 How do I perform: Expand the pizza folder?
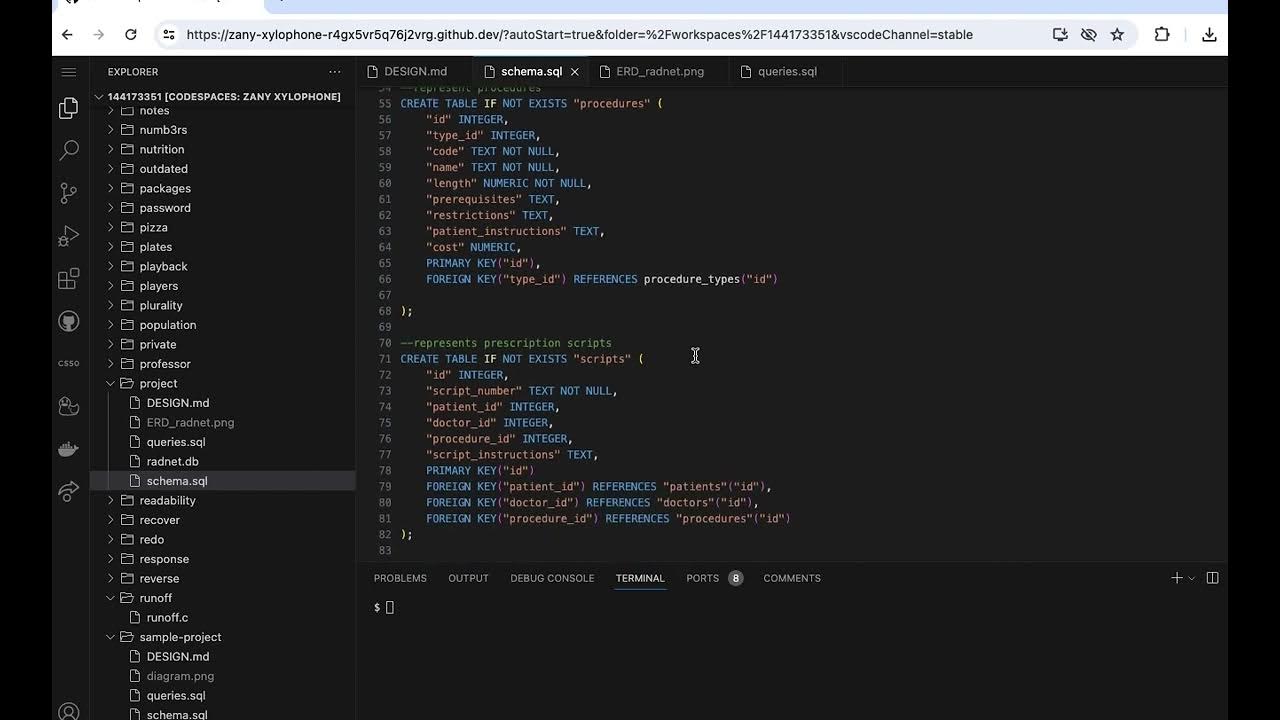coord(224,227)
